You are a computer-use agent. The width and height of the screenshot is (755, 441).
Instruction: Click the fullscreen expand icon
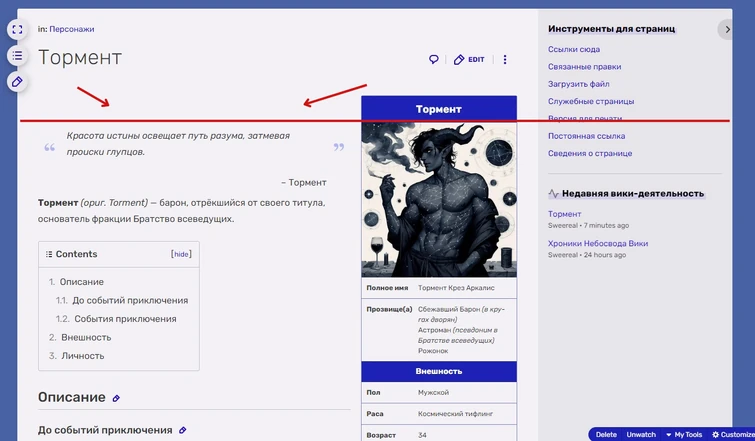pyautogui.click(x=17, y=29)
